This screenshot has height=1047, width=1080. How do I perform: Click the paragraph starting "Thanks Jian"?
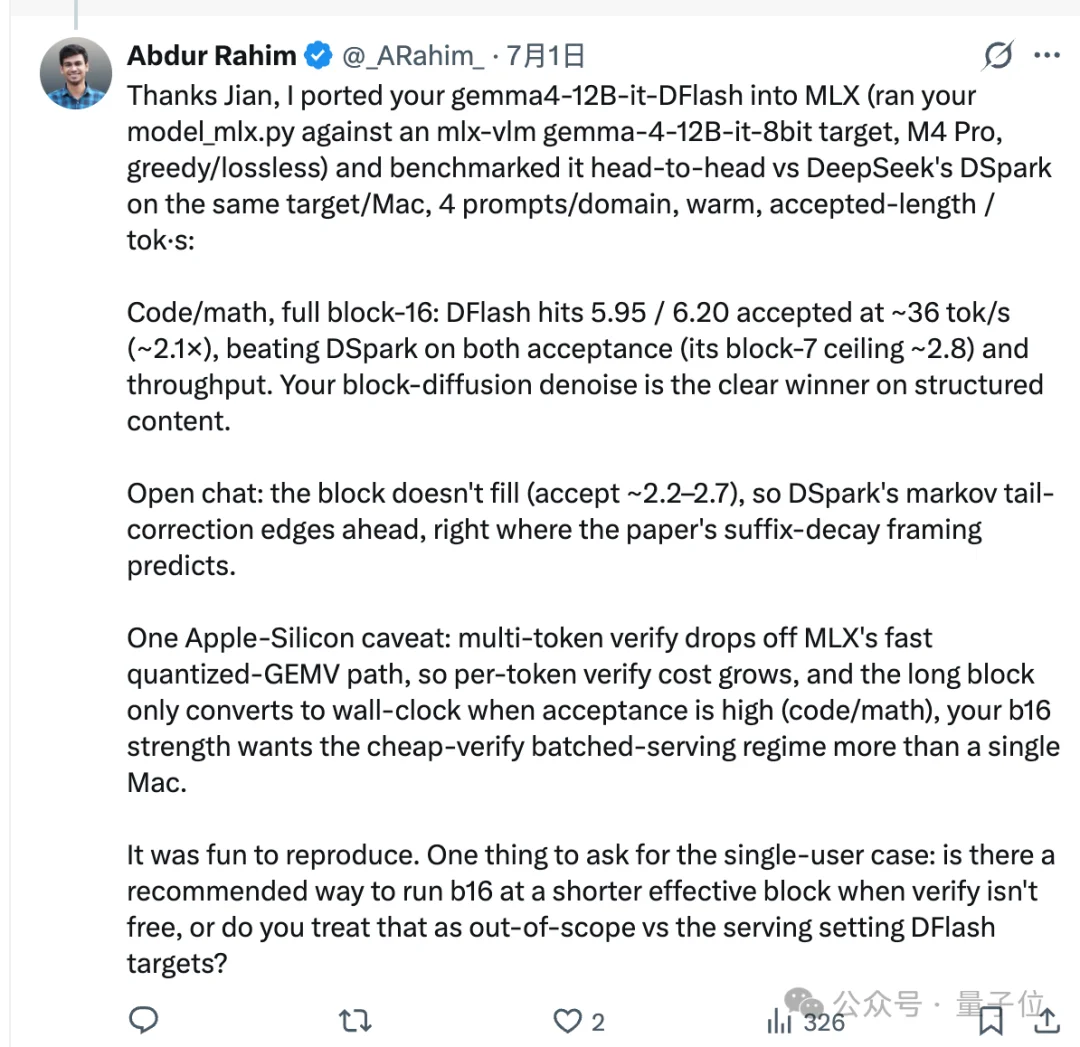pyautogui.click(x=589, y=168)
